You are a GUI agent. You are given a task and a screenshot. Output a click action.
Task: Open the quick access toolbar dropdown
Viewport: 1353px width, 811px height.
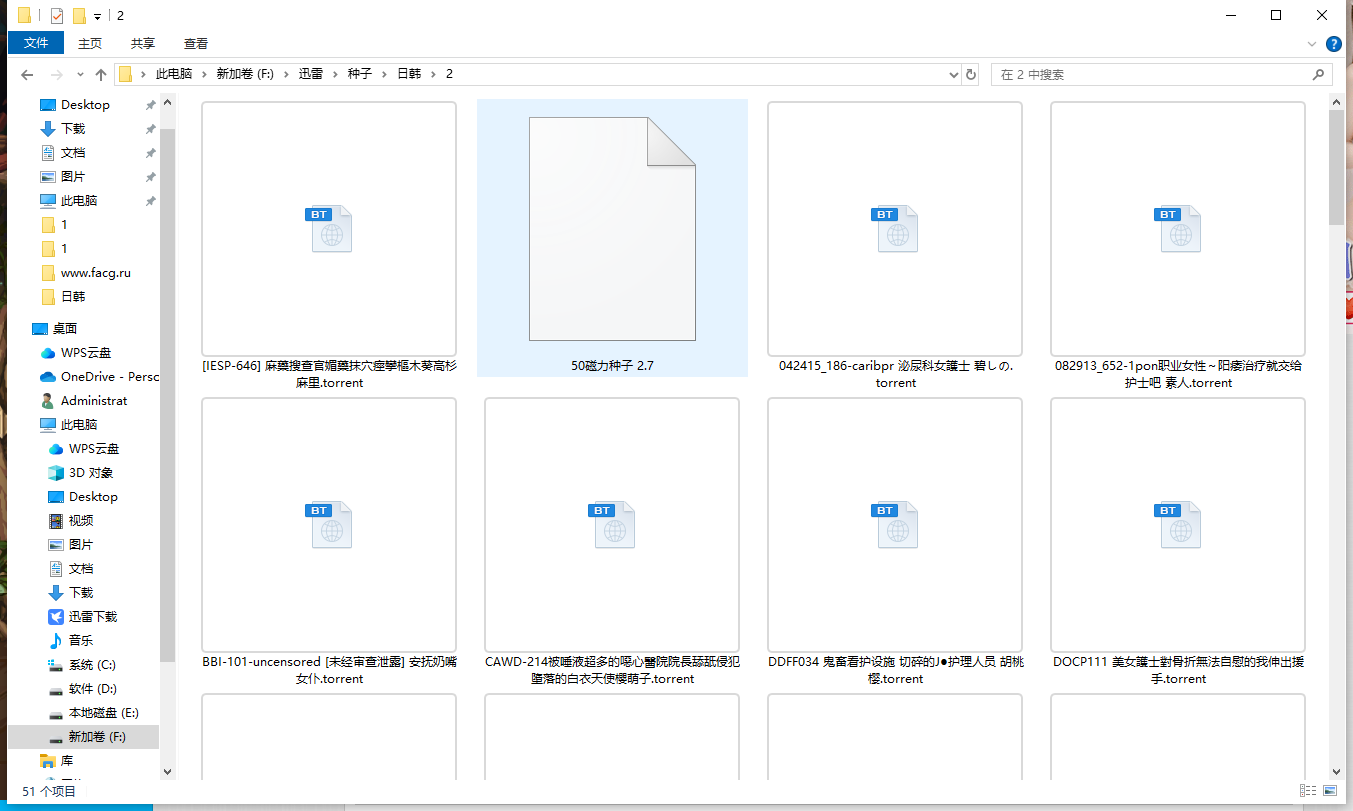tap(97, 16)
